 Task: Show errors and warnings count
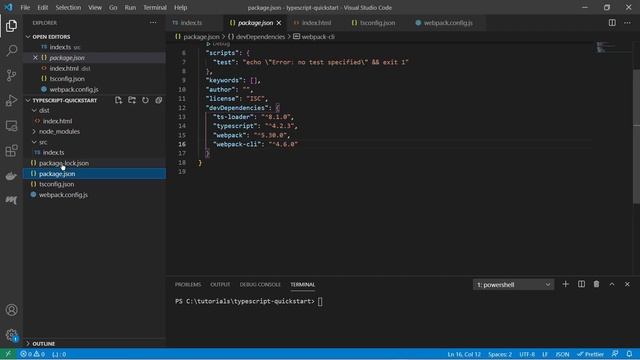[33, 354]
